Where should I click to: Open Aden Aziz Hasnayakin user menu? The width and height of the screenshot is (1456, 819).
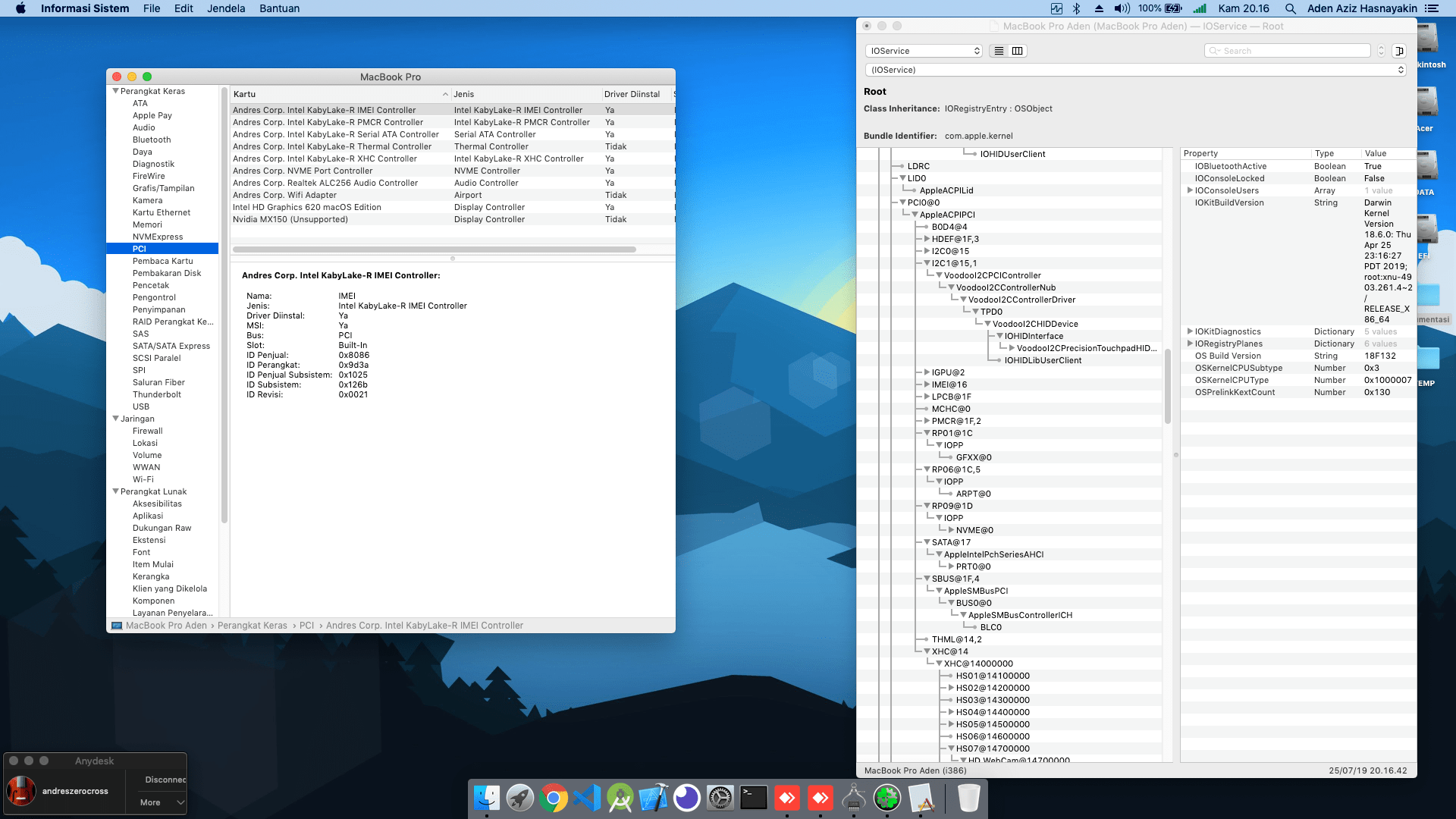pos(1362,8)
